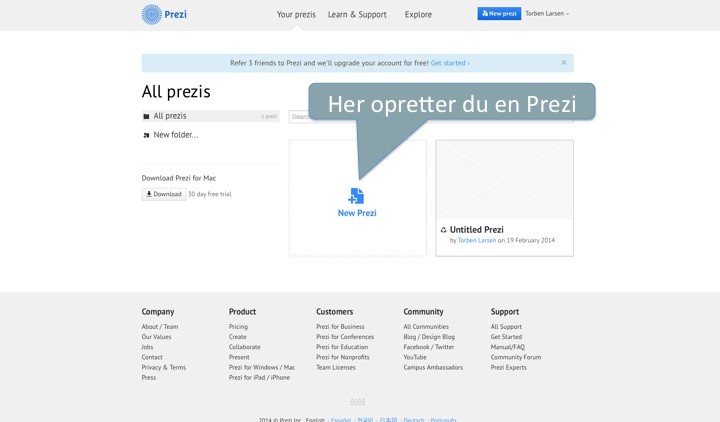Open Team Licenses footer link
Screen dimensions: 720x422
(x=336, y=367)
